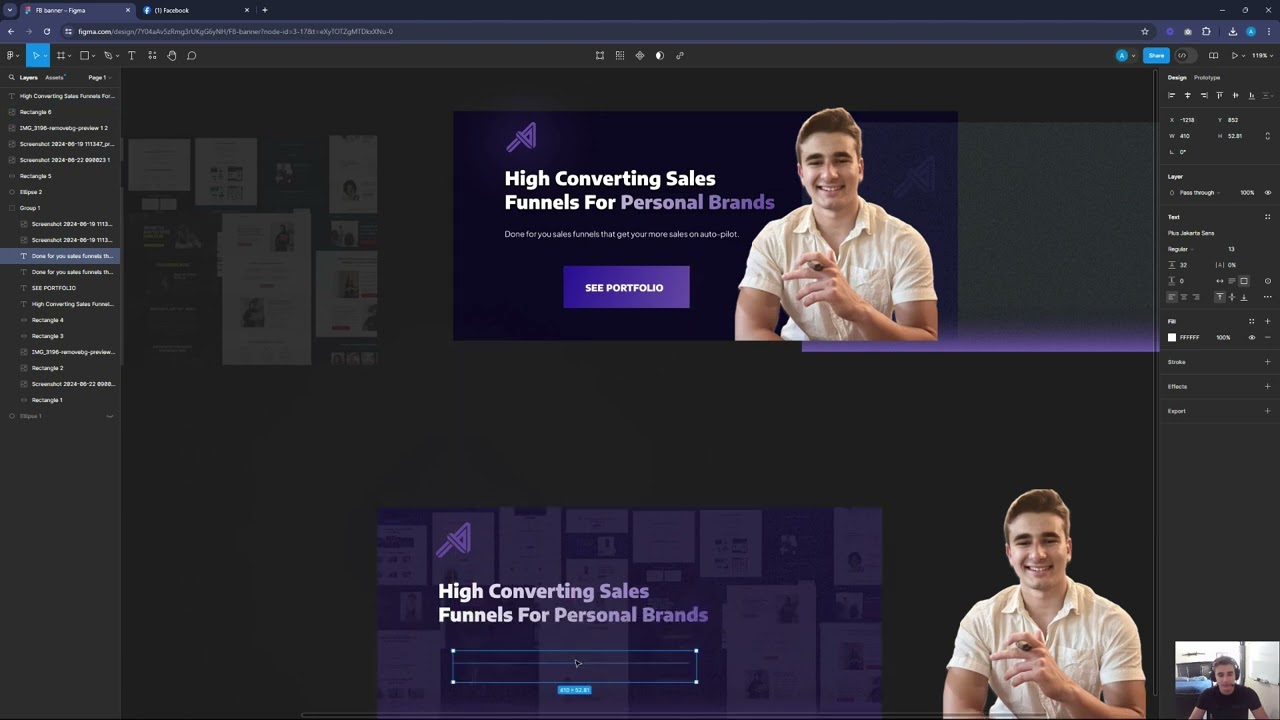Click the Create link icon in toolbar
The height and width of the screenshot is (720, 1280).
(x=680, y=55)
